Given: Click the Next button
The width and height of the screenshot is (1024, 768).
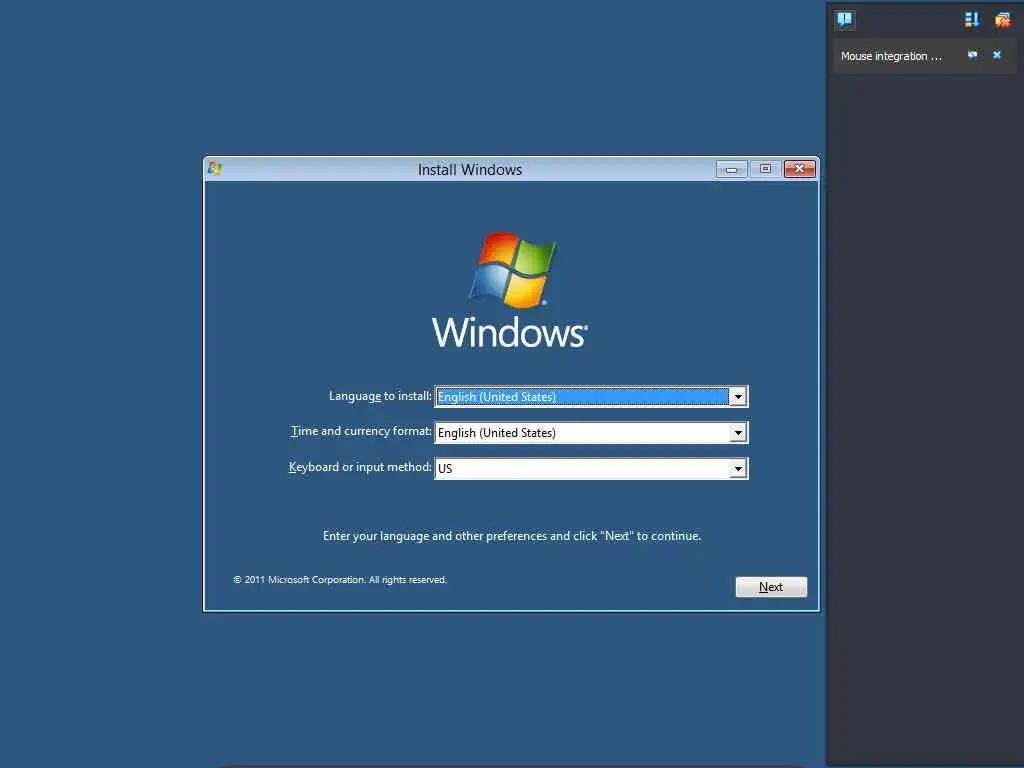Looking at the screenshot, I should pyautogui.click(x=771, y=586).
